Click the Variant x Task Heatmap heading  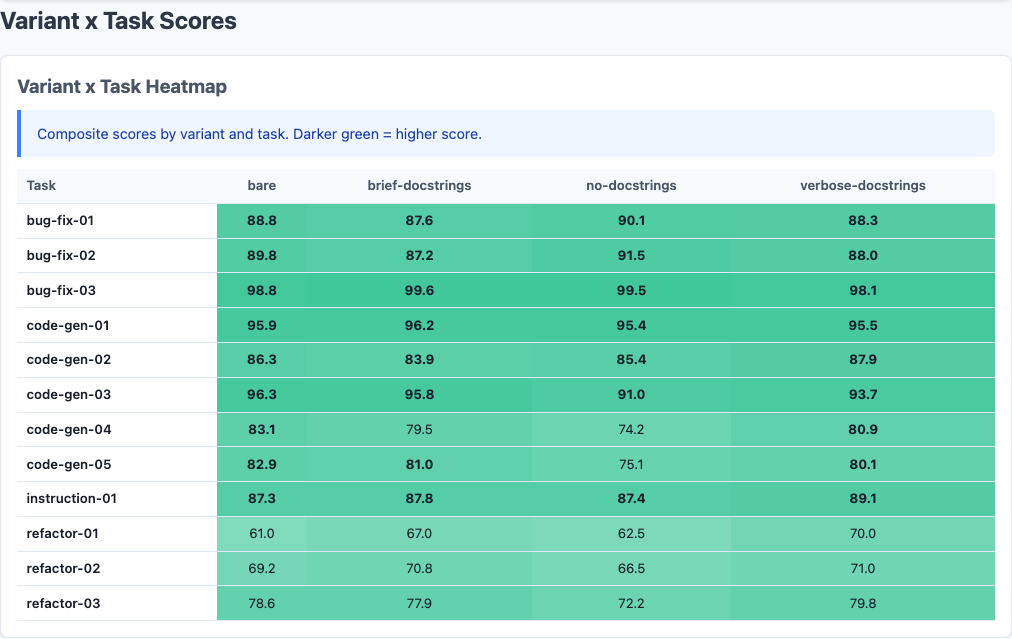click(122, 86)
